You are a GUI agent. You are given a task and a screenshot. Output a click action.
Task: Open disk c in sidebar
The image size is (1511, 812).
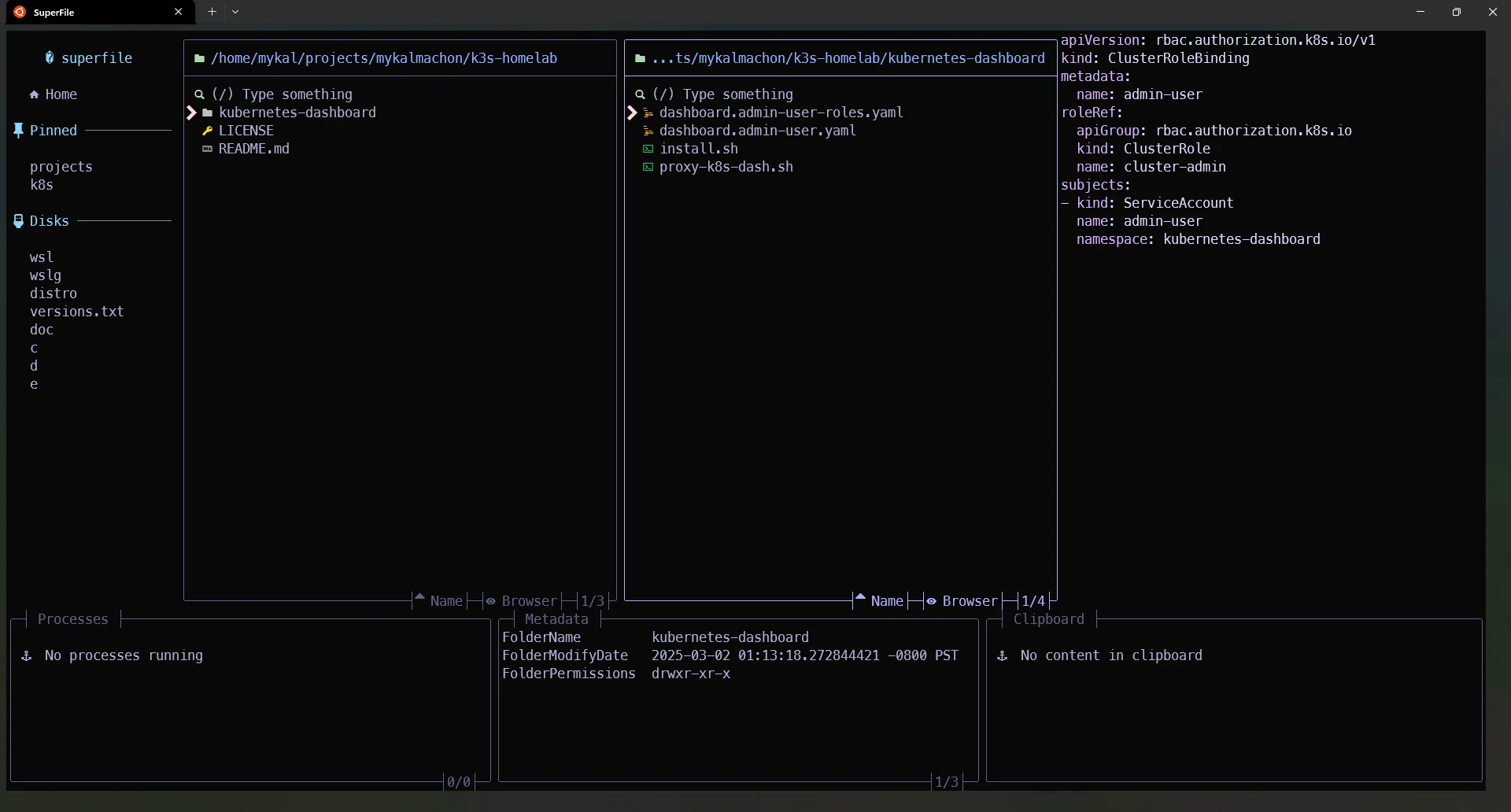(34, 348)
